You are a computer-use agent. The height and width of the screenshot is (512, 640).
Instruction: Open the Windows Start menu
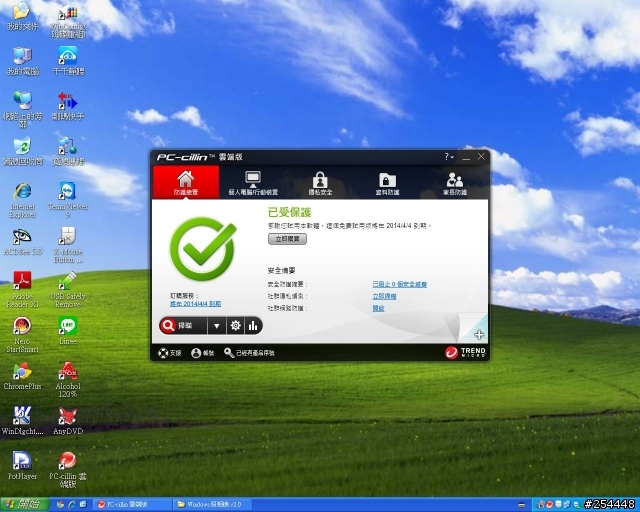(x=24, y=504)
